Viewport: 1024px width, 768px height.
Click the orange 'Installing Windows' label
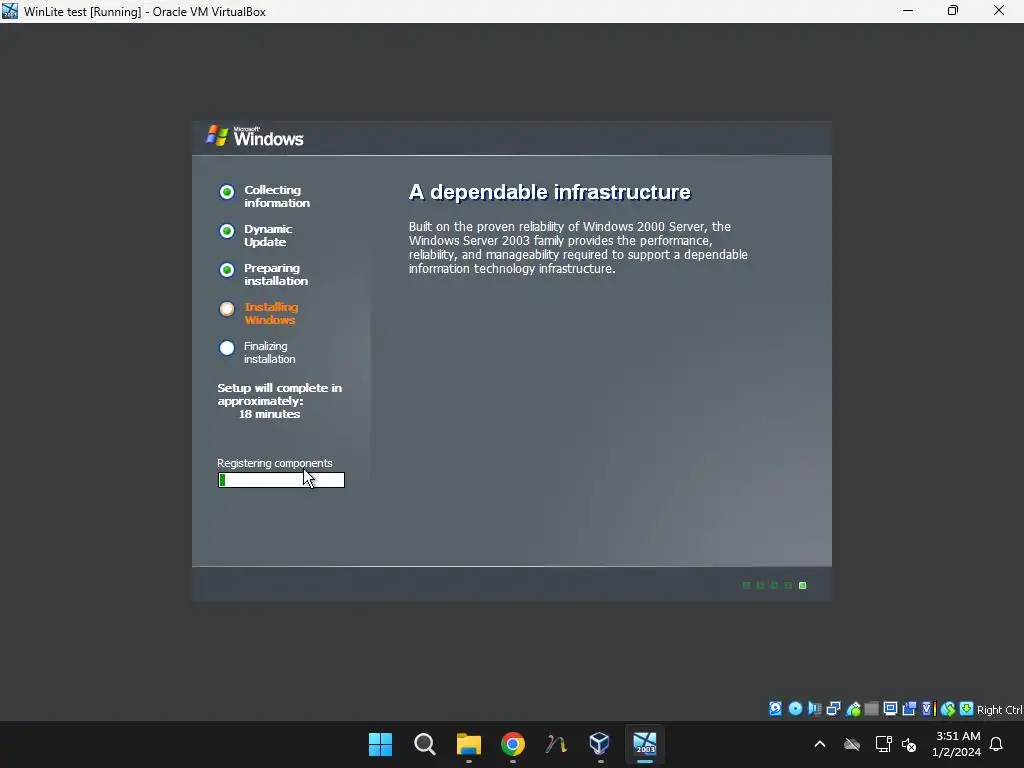pos(271,313)
